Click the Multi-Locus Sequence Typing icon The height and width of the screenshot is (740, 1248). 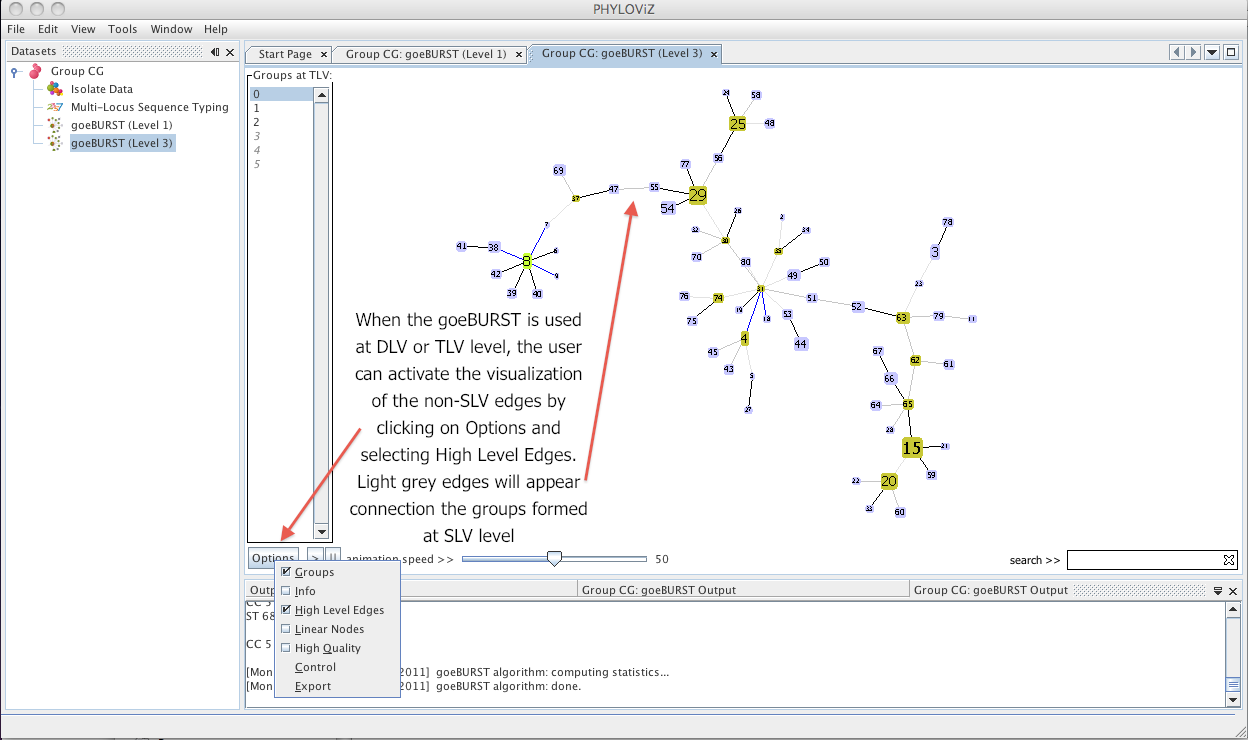[54, 107]
